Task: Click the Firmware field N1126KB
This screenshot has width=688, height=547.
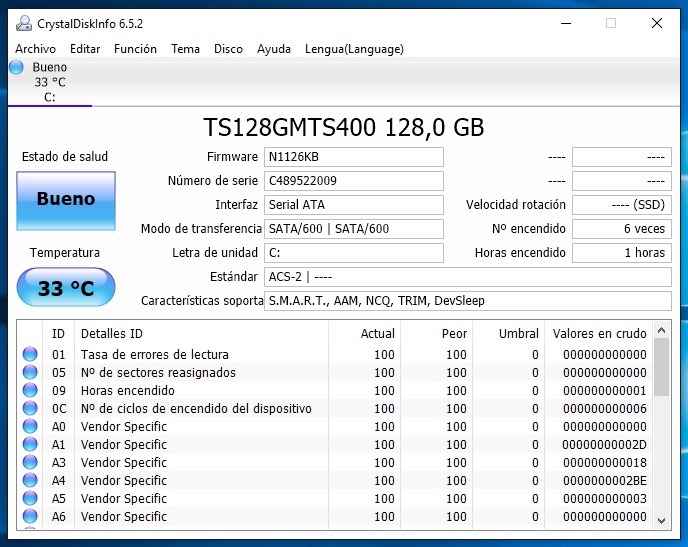Action: 354,157
